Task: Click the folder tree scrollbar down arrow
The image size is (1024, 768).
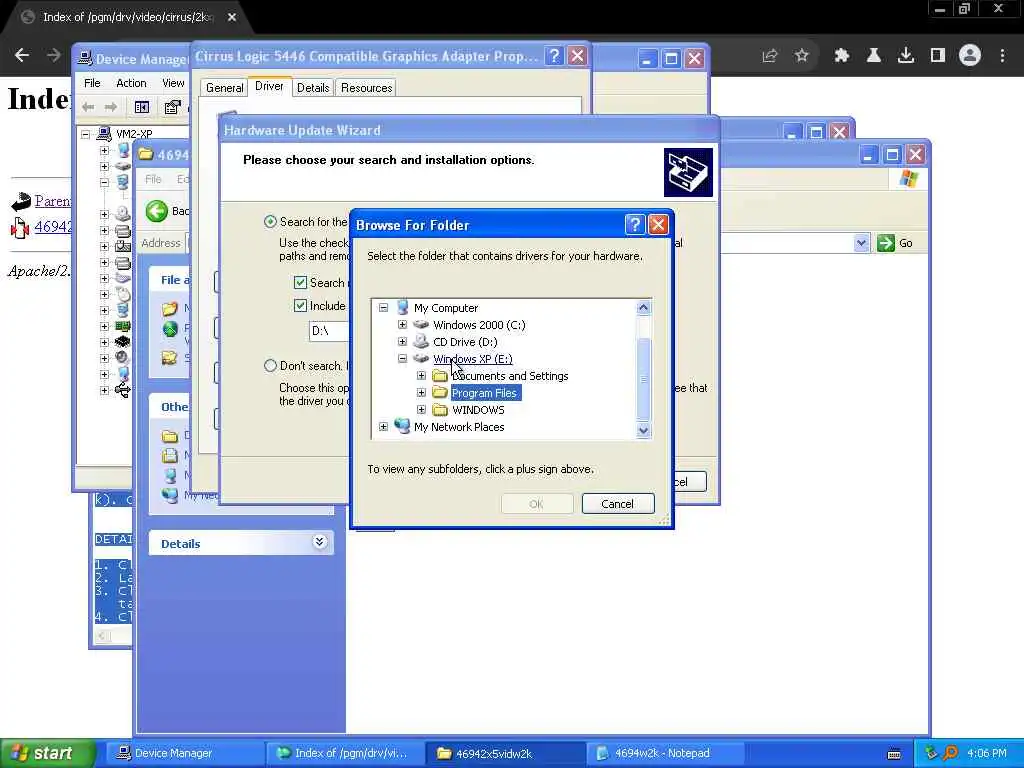Action: point(643,430)
